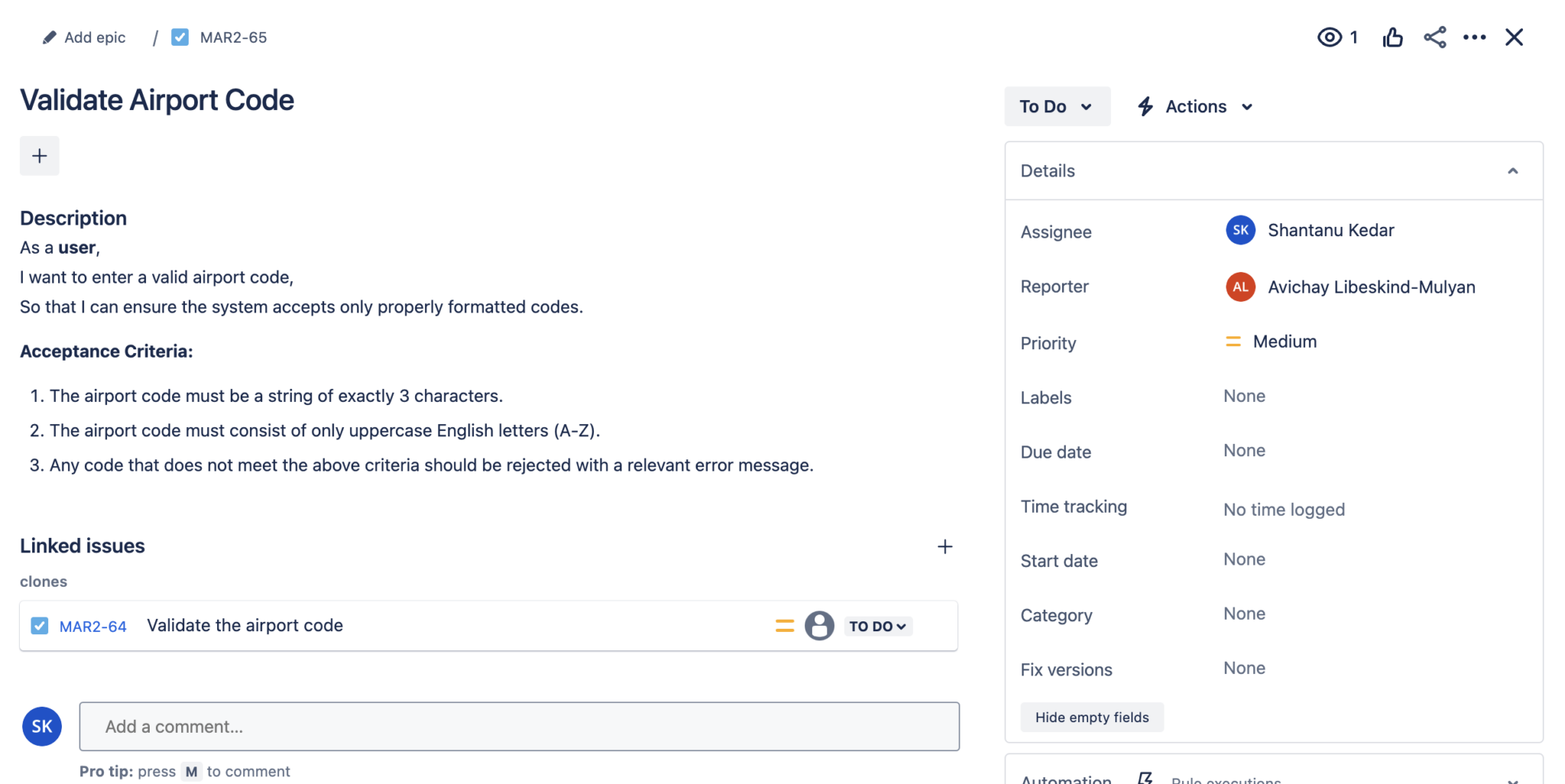Image resolution: width=1565 pixels, height=784 pixels.
Task: Collapse the Automation section
Action: [1514, 779]
